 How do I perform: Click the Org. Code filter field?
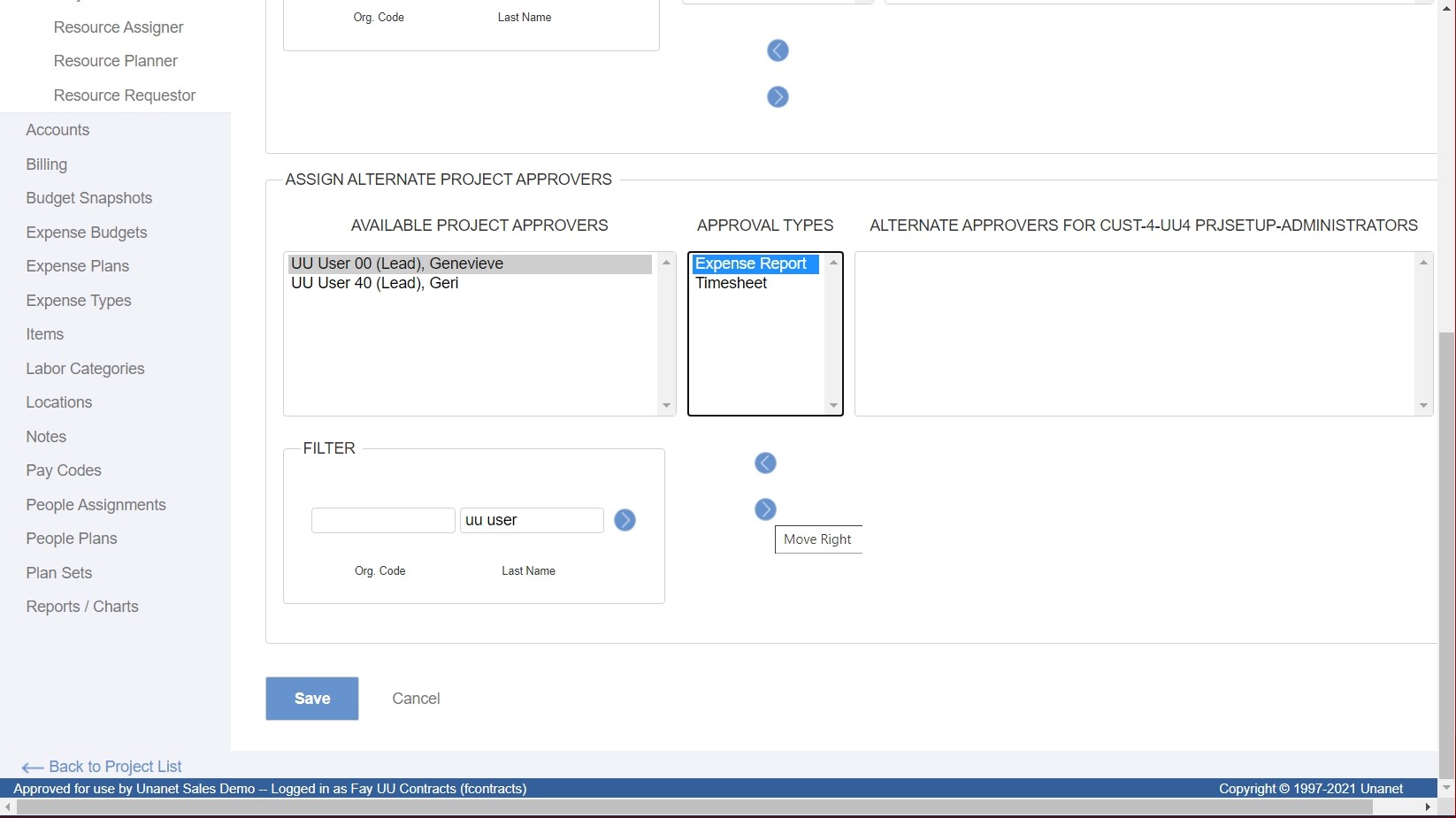click(382, 520)
